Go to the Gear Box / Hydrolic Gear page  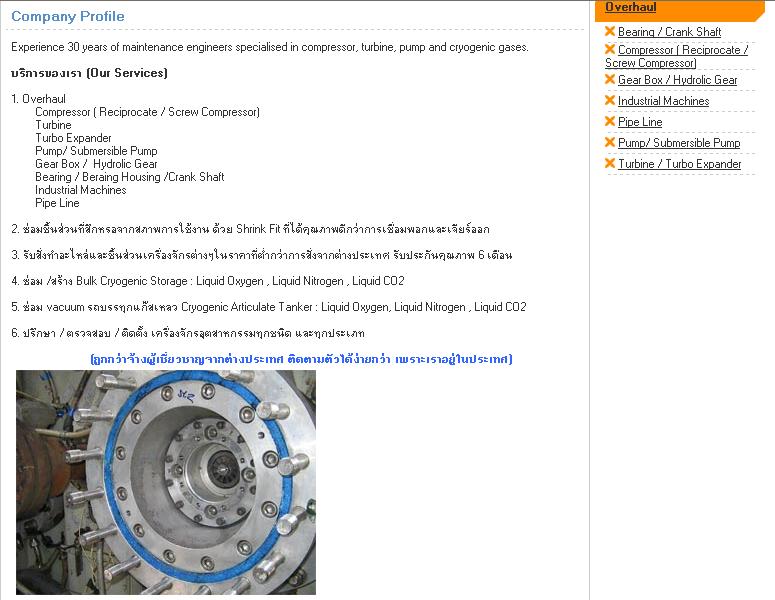tap(677, 80)
